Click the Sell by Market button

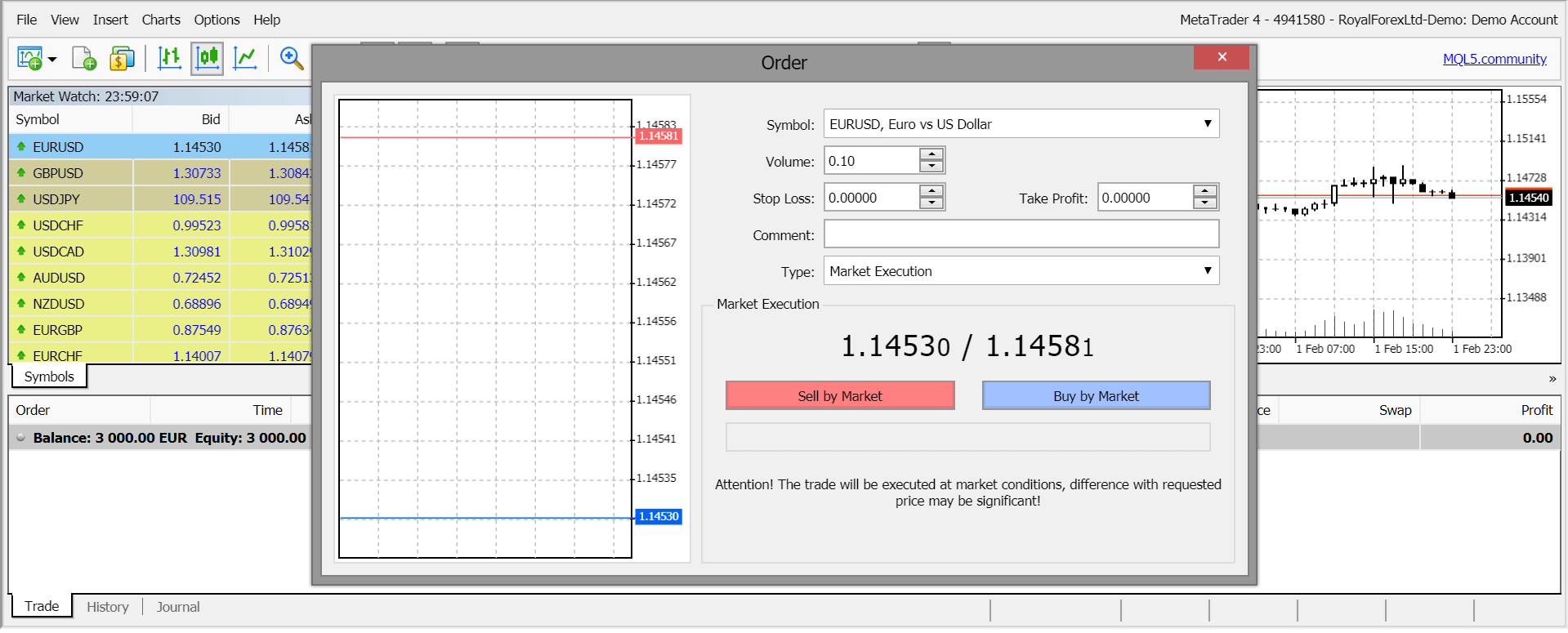[x=840, y=395]
